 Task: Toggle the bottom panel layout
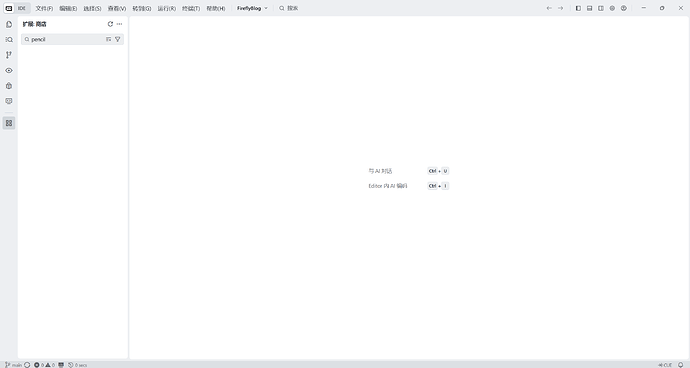click(590, 8)
